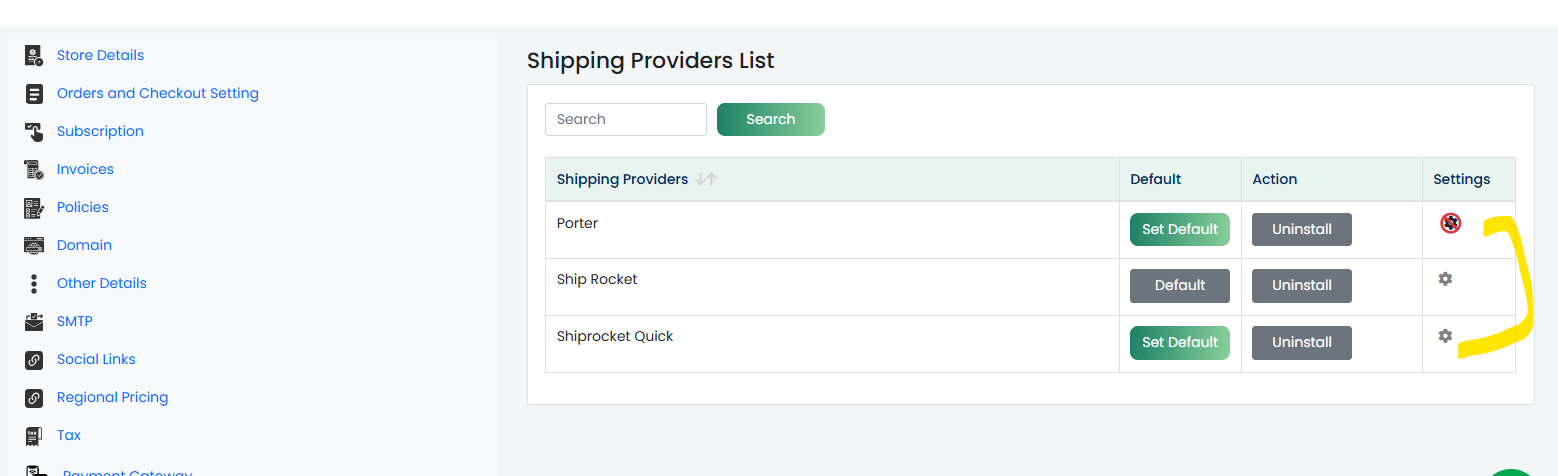Click the green Search button

771,119
